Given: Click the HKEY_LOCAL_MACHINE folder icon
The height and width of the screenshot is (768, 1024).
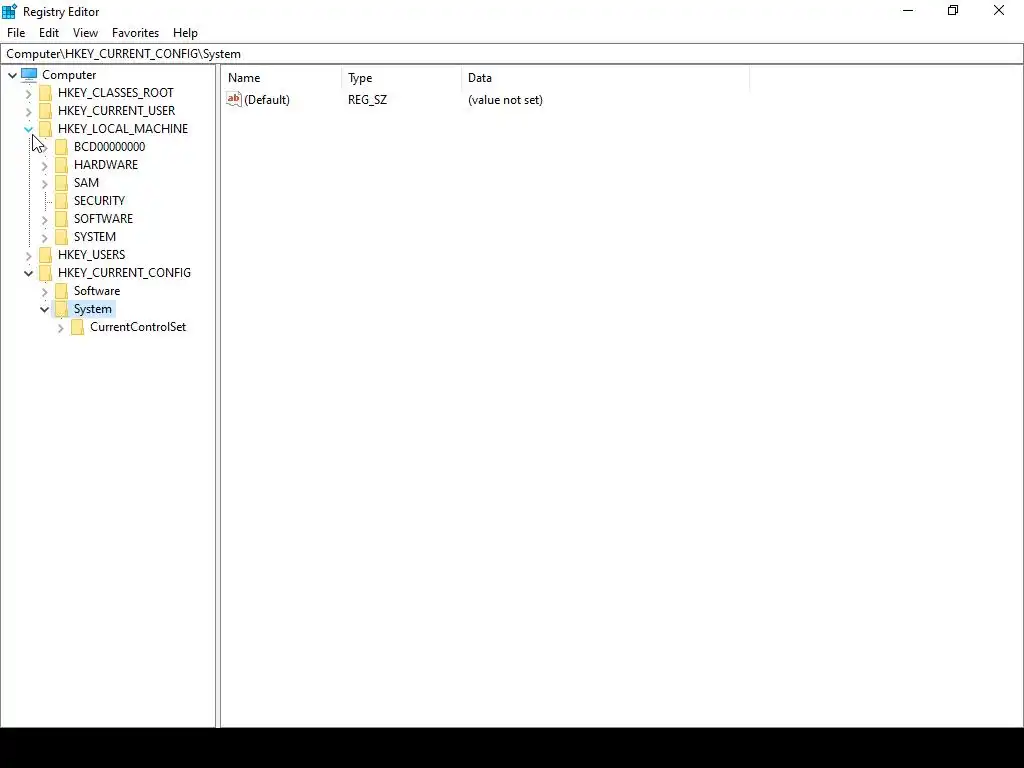Looking at the screenshot, I should (x=45, y=129).
